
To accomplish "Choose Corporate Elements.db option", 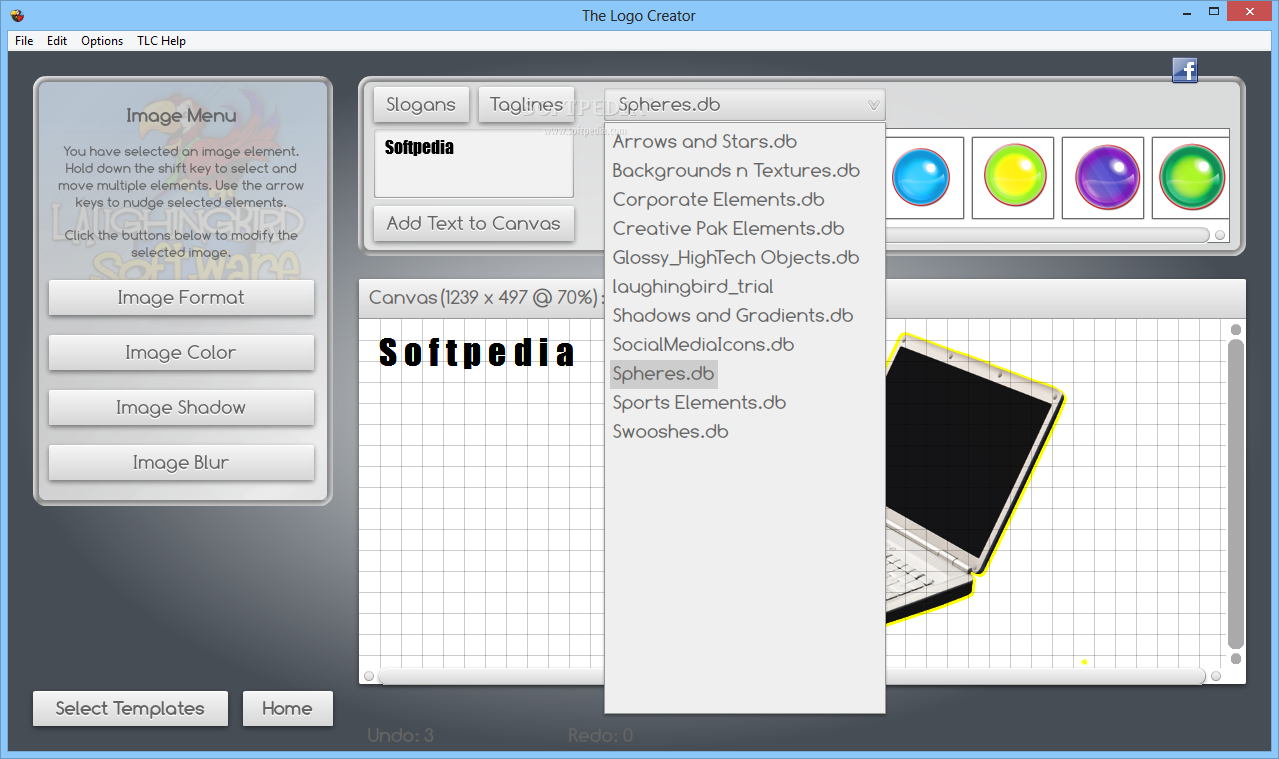I will click(x=718, y=199).
